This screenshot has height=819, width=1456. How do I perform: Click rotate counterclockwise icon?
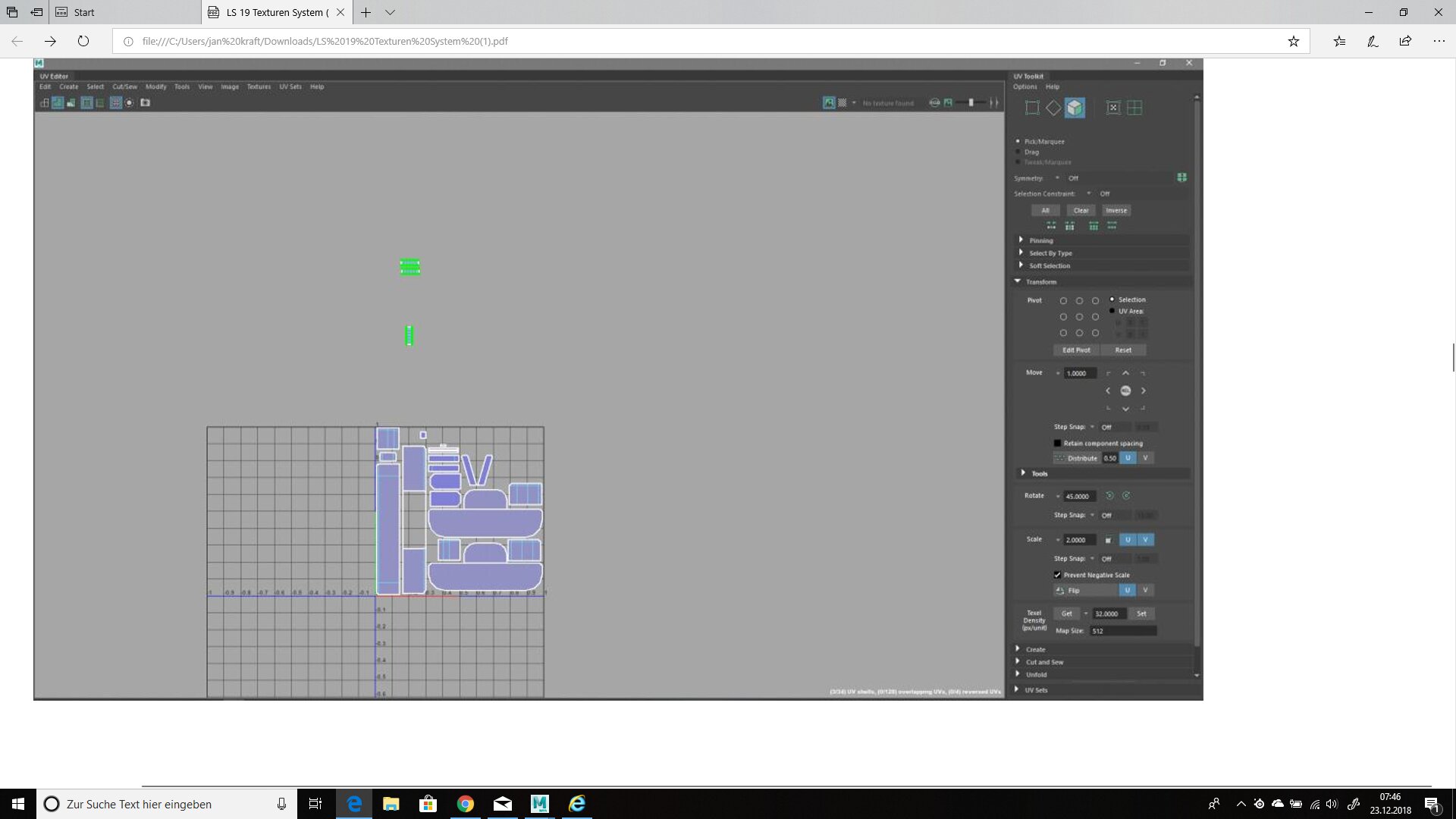click(1109, 496)
